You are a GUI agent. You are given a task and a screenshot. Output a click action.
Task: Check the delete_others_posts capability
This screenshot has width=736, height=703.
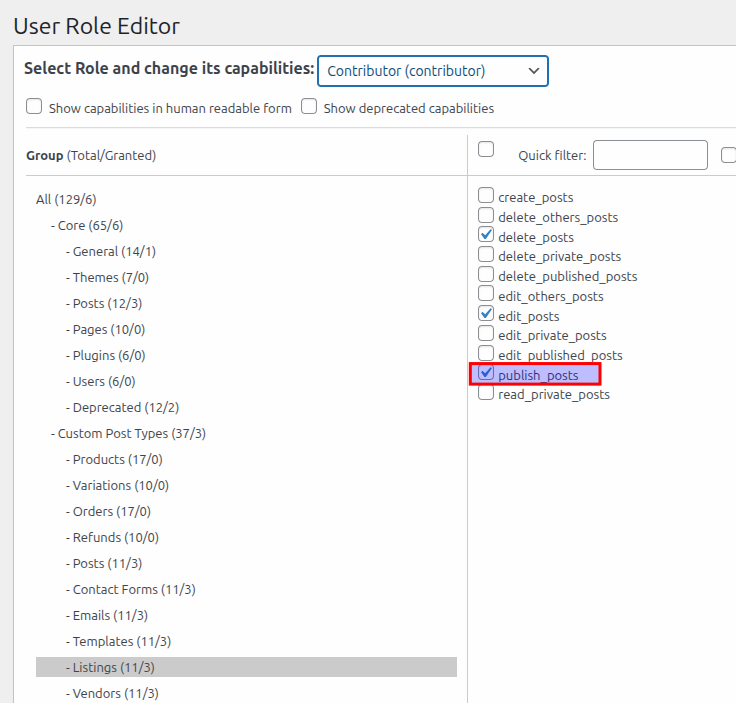(x=487, y=216)
